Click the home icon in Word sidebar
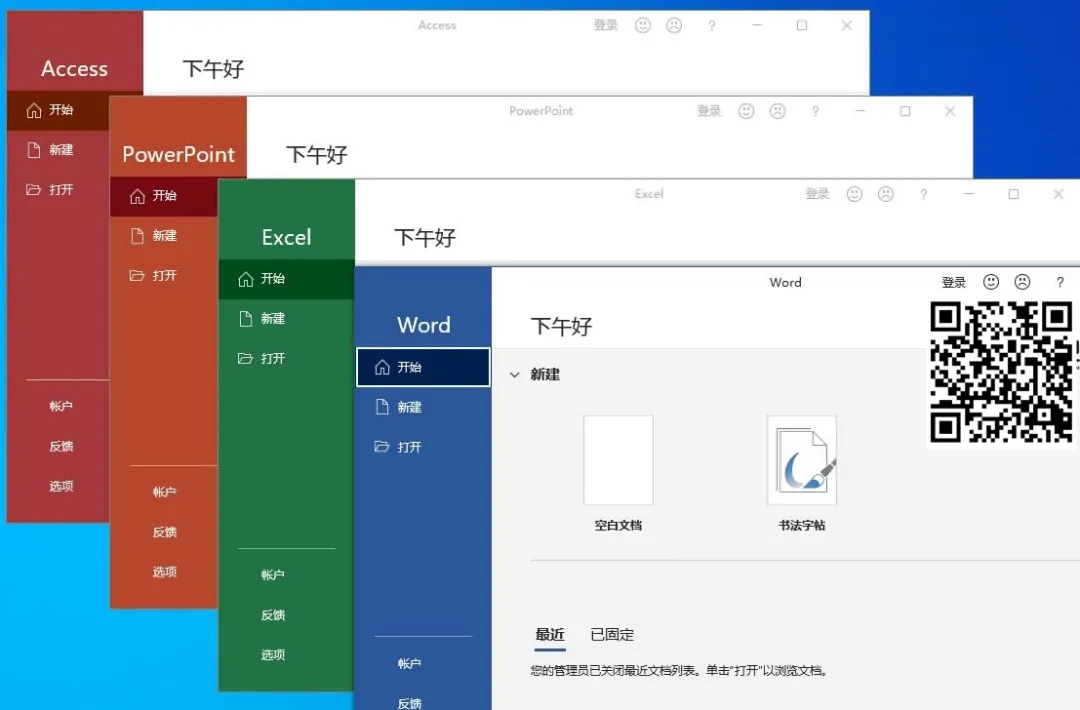1080x710 pixels. [382, 367]
